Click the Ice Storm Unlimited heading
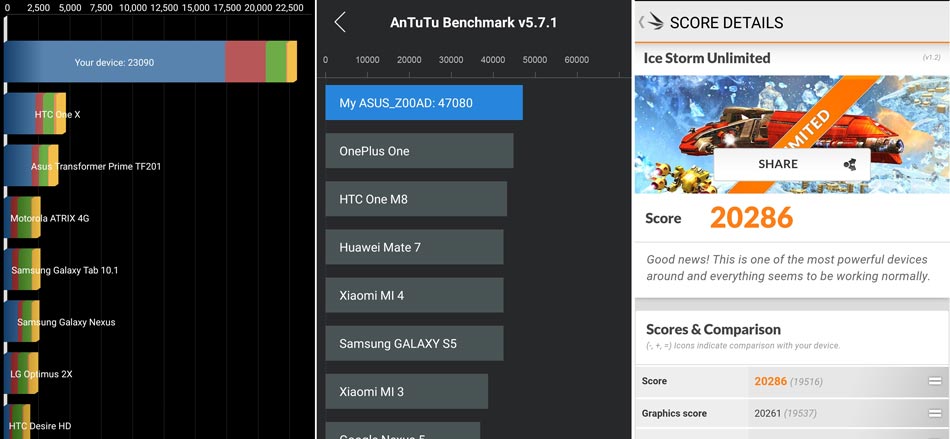Screen dimensions: 950x439 point(706,58)
